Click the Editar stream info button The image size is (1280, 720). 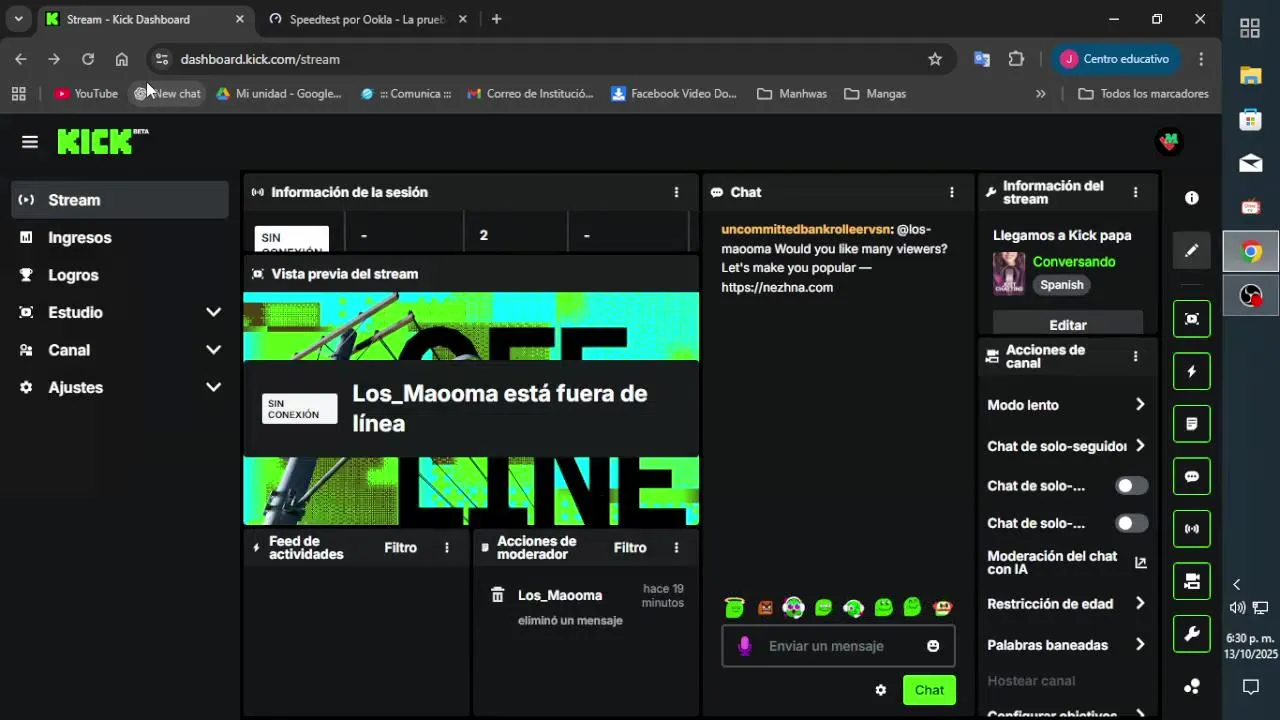pyautogui.click(x=1068, y=325)
